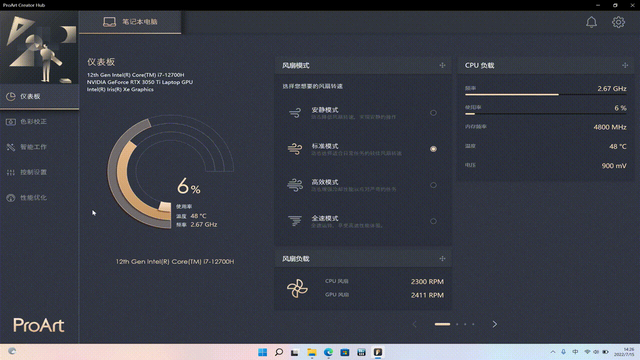Expand the 风扇模式 panel move handle
Viewport: 640px width, 360px height.
pyautogui.click(x=442, y=65)
